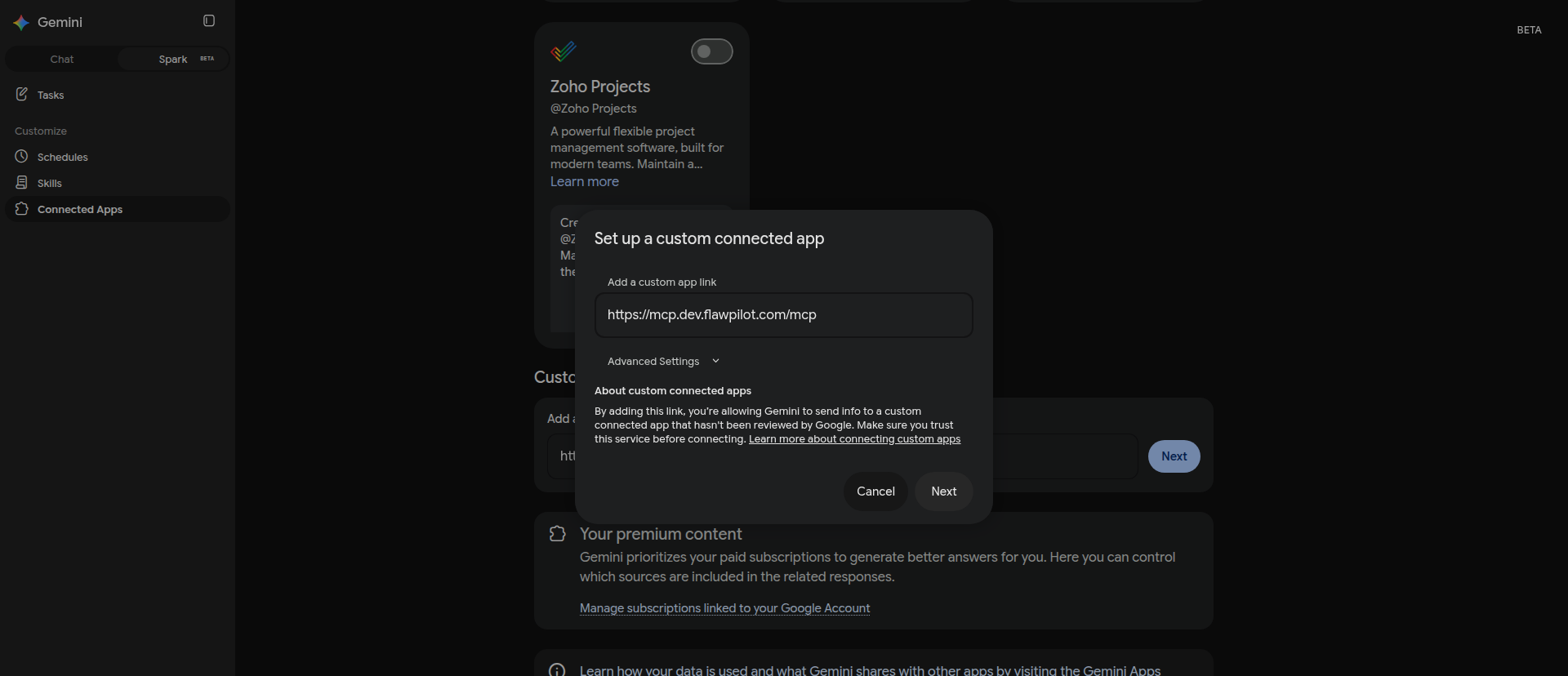Switch to the Chat tab
This screenshot has height=676, width=1568.
[x=62, y=59]
